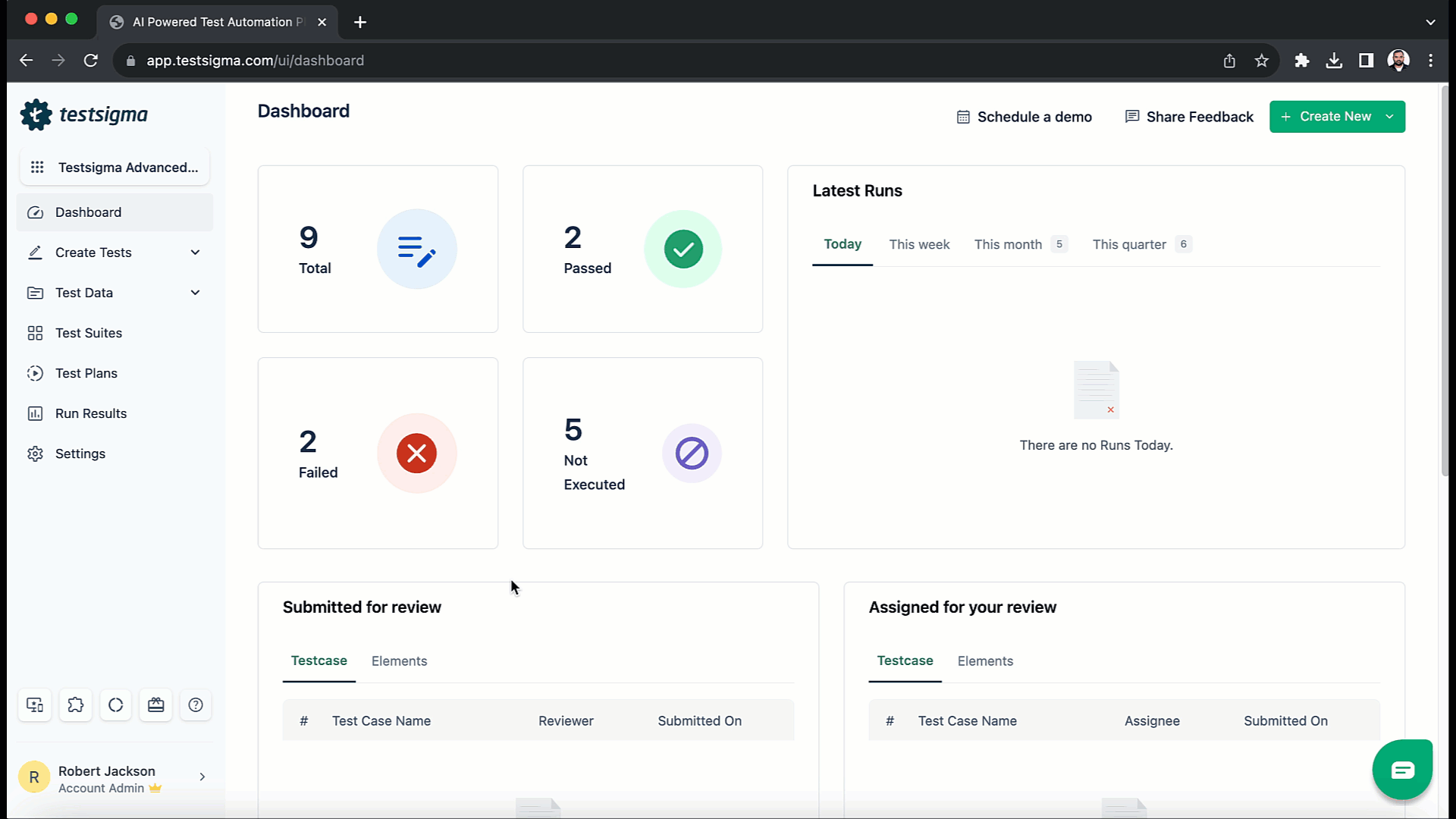1456x819 pixels.
Task: Click the Schedule a demo button
Action: [1024, 117]
